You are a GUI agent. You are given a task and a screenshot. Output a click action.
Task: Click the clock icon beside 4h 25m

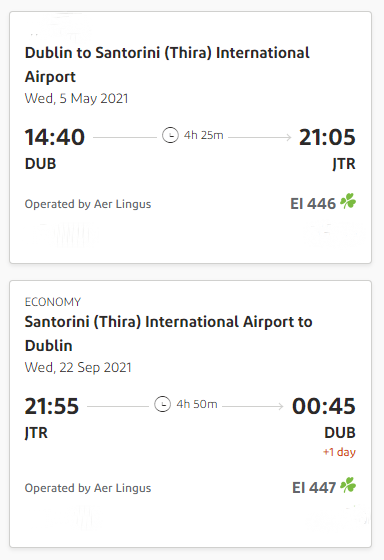coord(170,136)
